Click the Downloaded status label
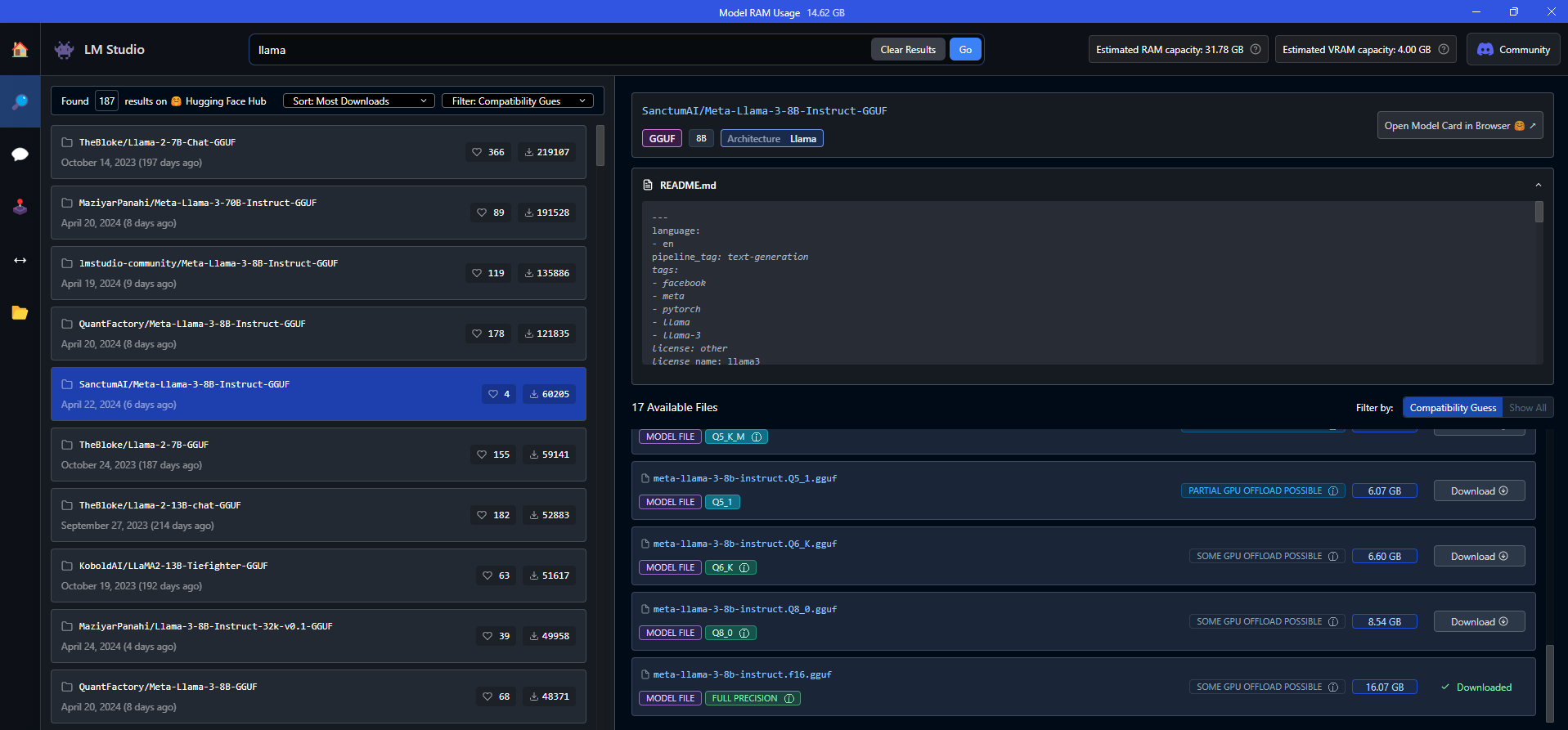 pos(1476,687)
